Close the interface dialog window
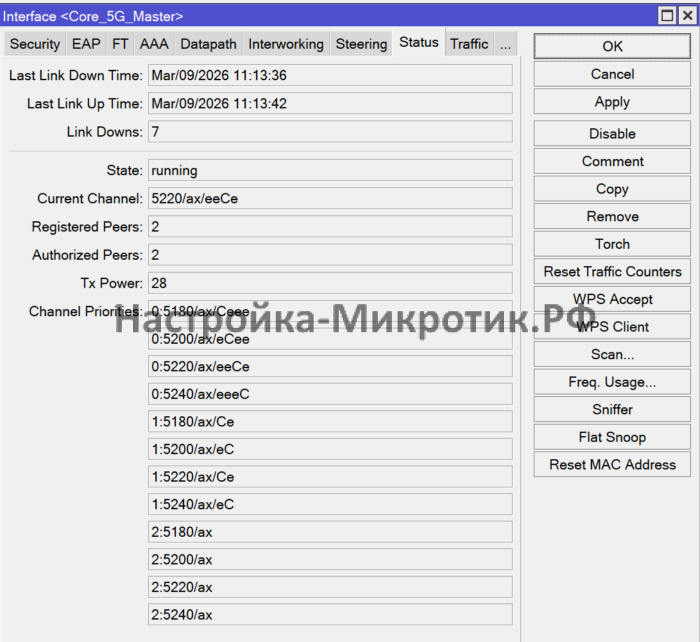Viewport: 700px width, 642px height. [x=686, y=16]
